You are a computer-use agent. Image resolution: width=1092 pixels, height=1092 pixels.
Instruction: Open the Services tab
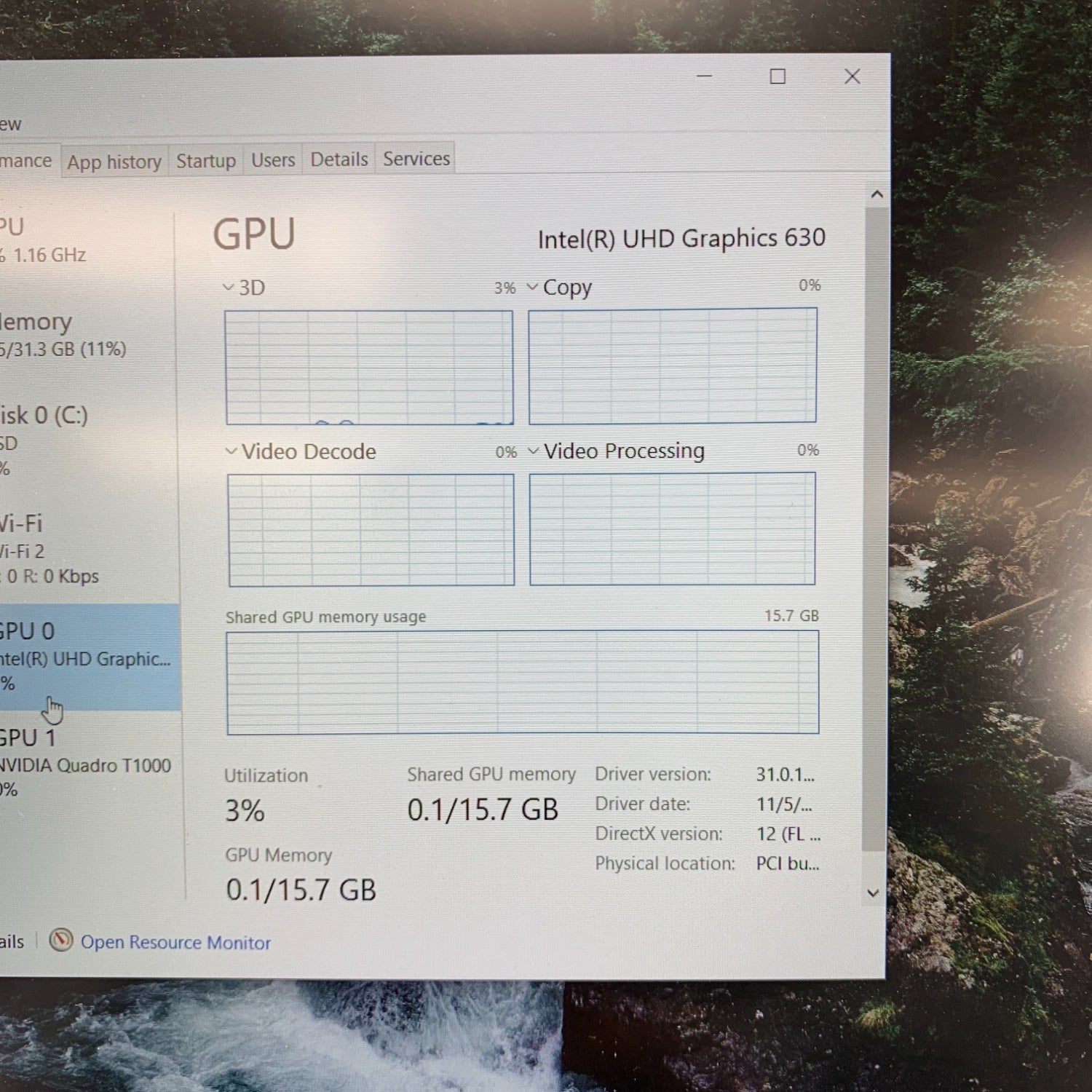[x=416, y=158]
